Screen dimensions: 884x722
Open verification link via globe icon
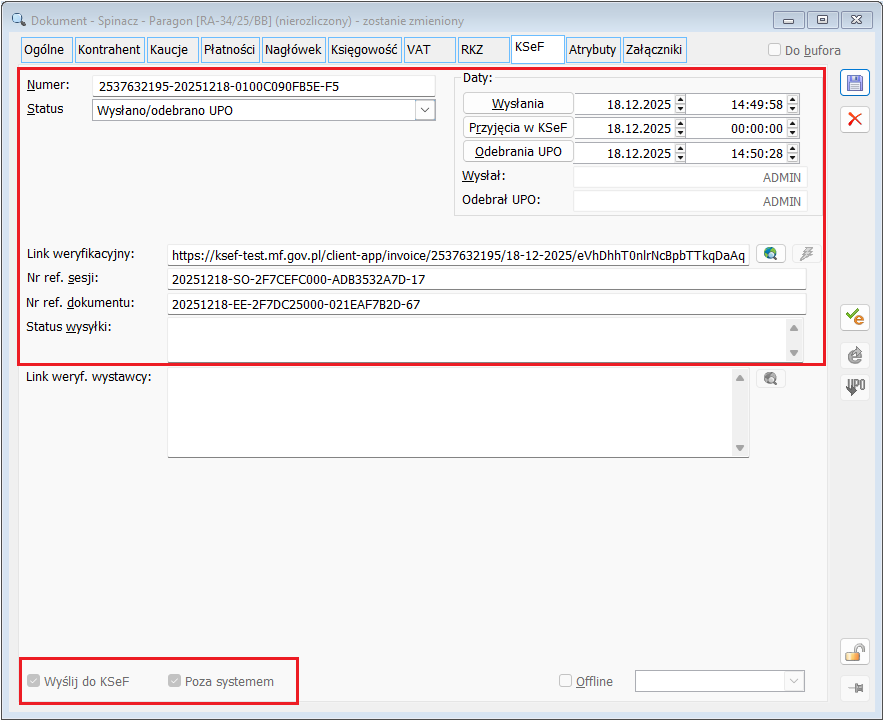click(770, 254)
